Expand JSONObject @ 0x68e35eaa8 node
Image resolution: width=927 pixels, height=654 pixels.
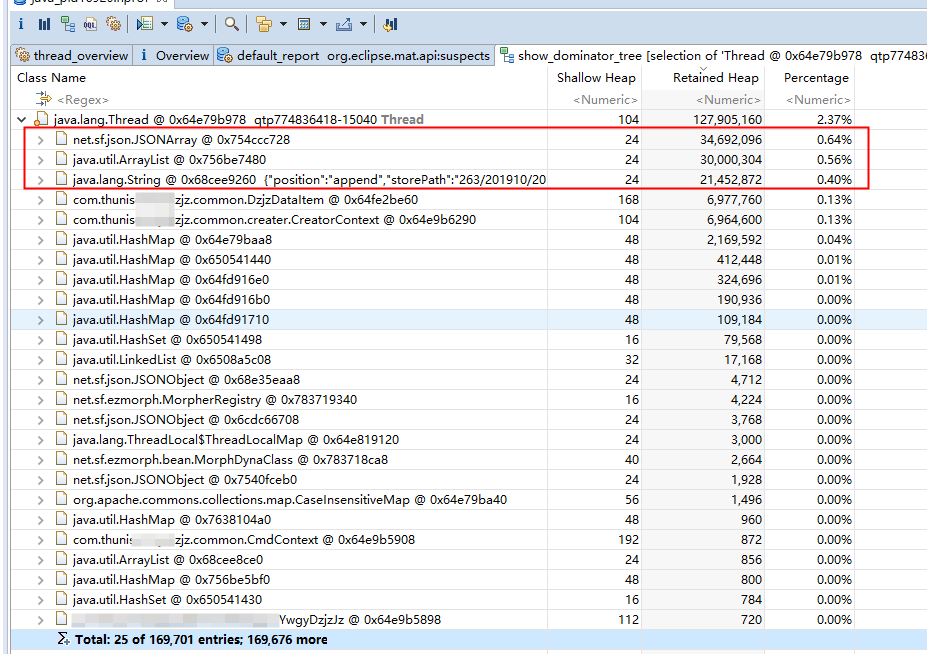40,380
